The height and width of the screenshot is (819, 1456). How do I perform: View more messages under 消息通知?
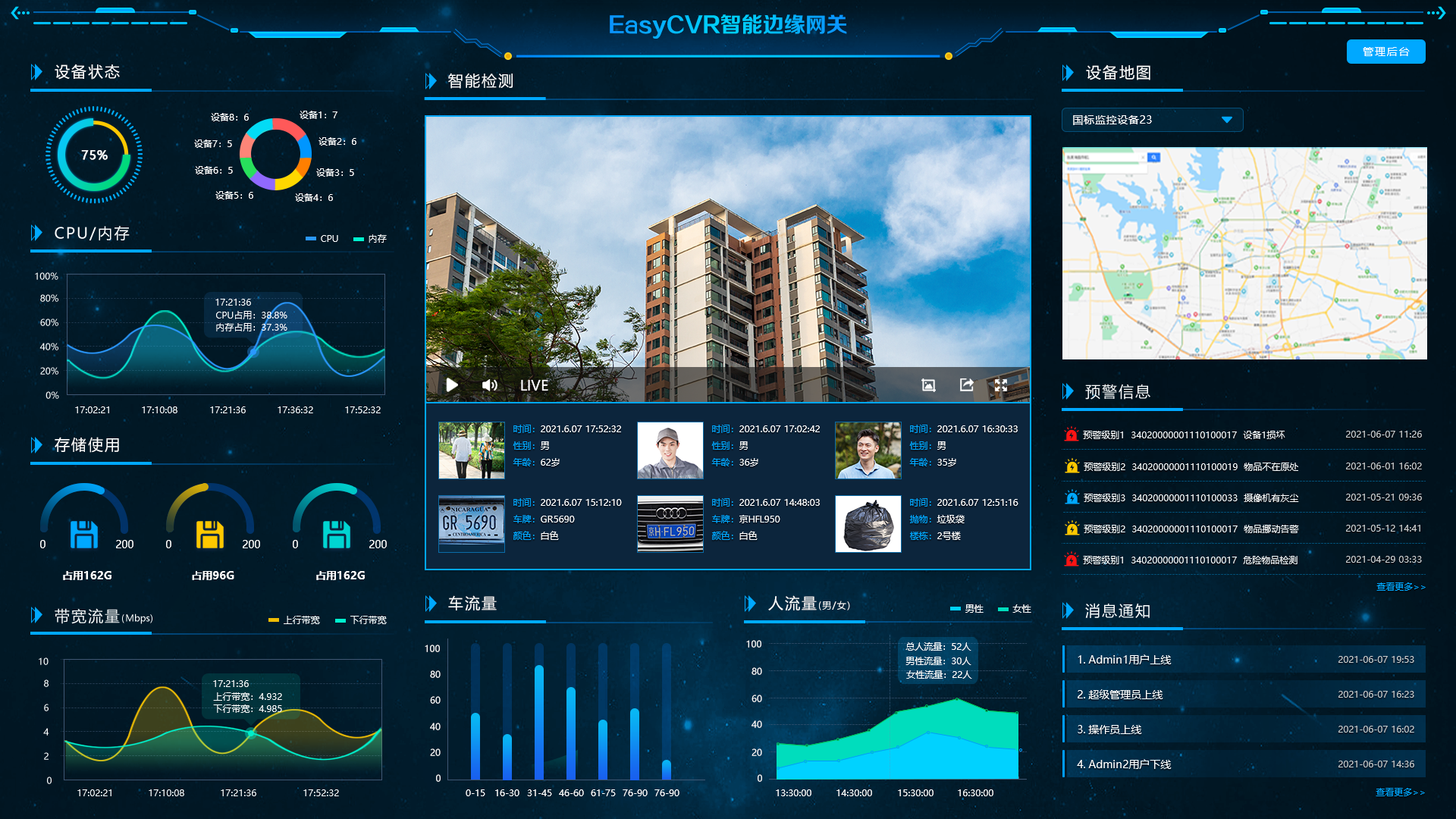coord(1400,792)
